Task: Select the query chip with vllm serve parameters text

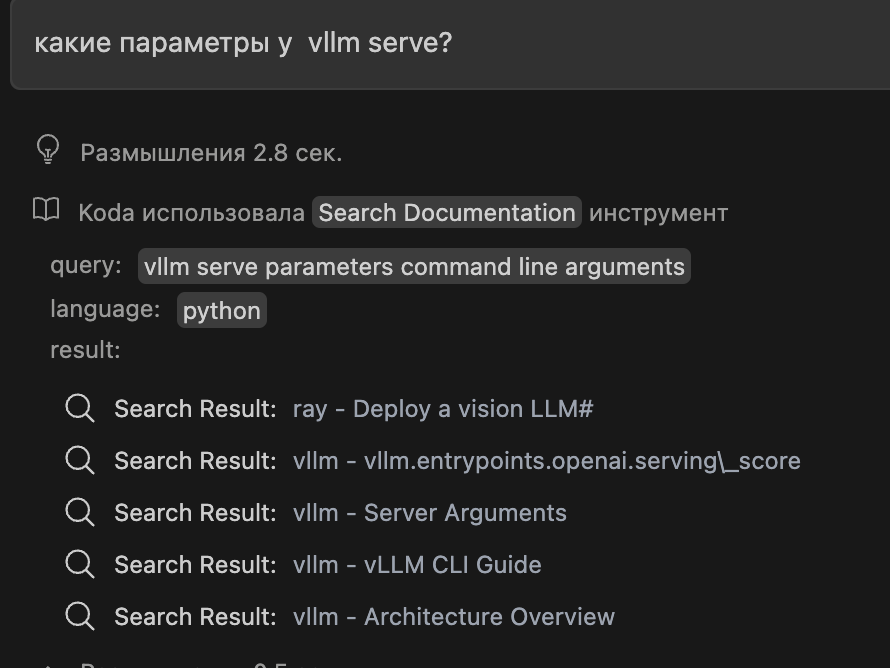Action: pyautogui.click(x=413, y=266)
